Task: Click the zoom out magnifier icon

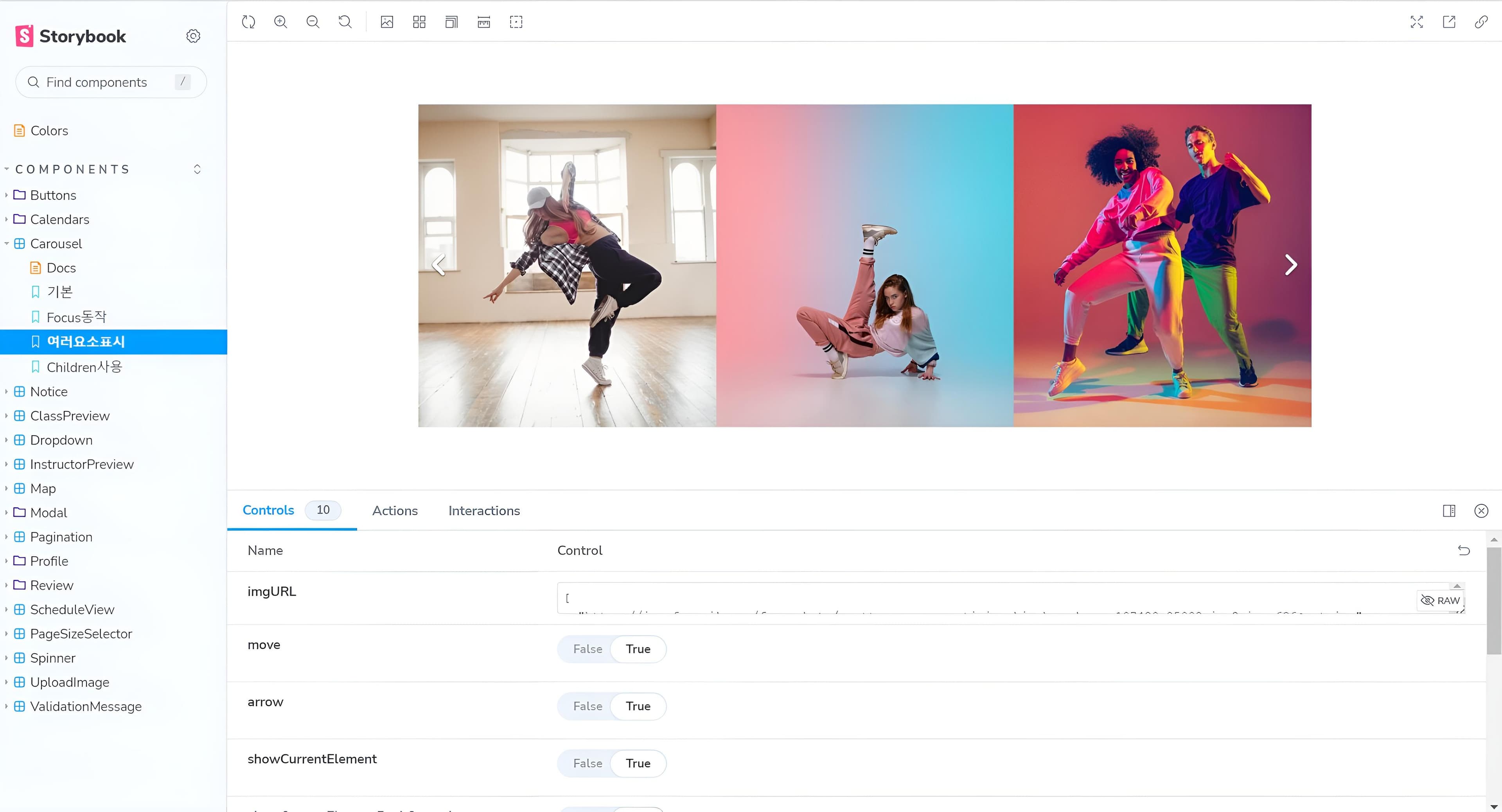Action: click(313, 22)
